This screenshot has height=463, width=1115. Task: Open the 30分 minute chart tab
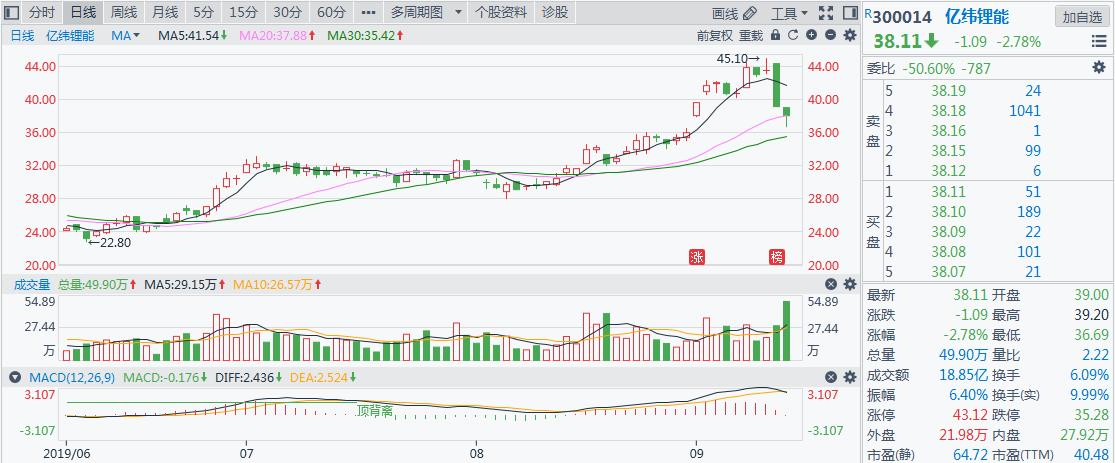pyautogui.click(x=288, y=12)
